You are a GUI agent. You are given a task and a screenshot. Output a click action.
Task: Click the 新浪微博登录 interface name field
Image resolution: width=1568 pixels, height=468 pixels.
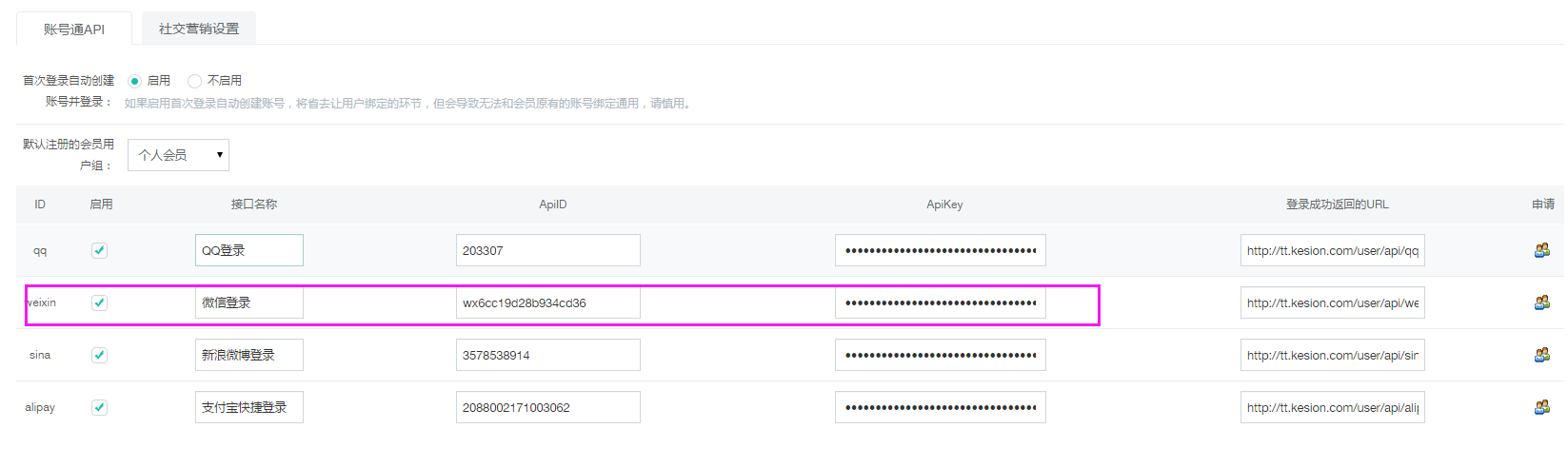248,355
